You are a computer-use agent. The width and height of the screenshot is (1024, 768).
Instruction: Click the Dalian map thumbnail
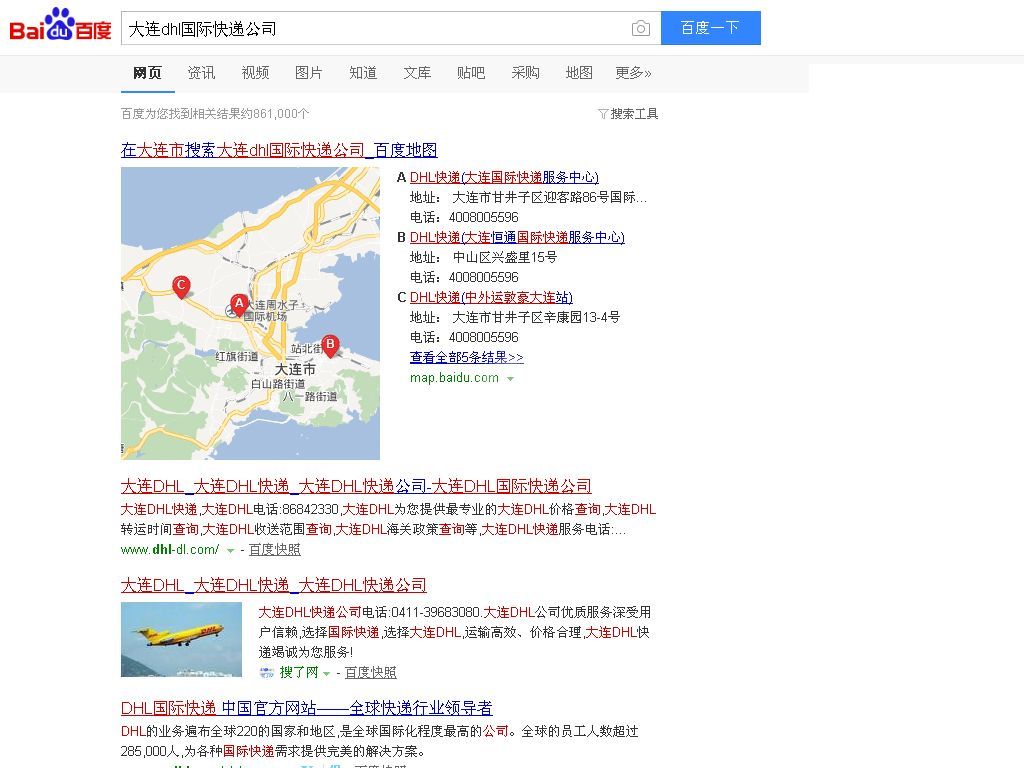coord(250,313)
